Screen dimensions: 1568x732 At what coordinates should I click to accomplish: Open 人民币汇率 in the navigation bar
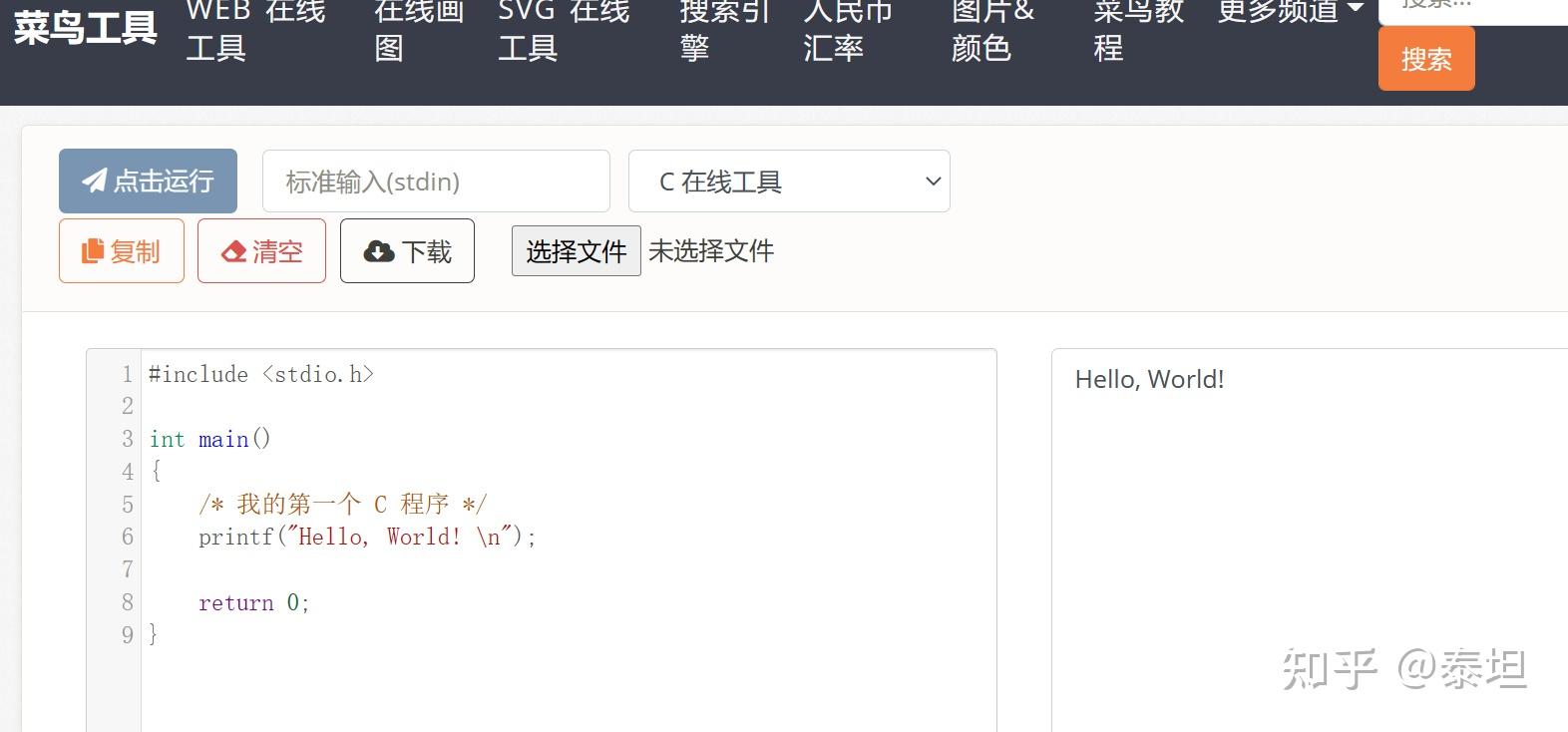(848, 29)
